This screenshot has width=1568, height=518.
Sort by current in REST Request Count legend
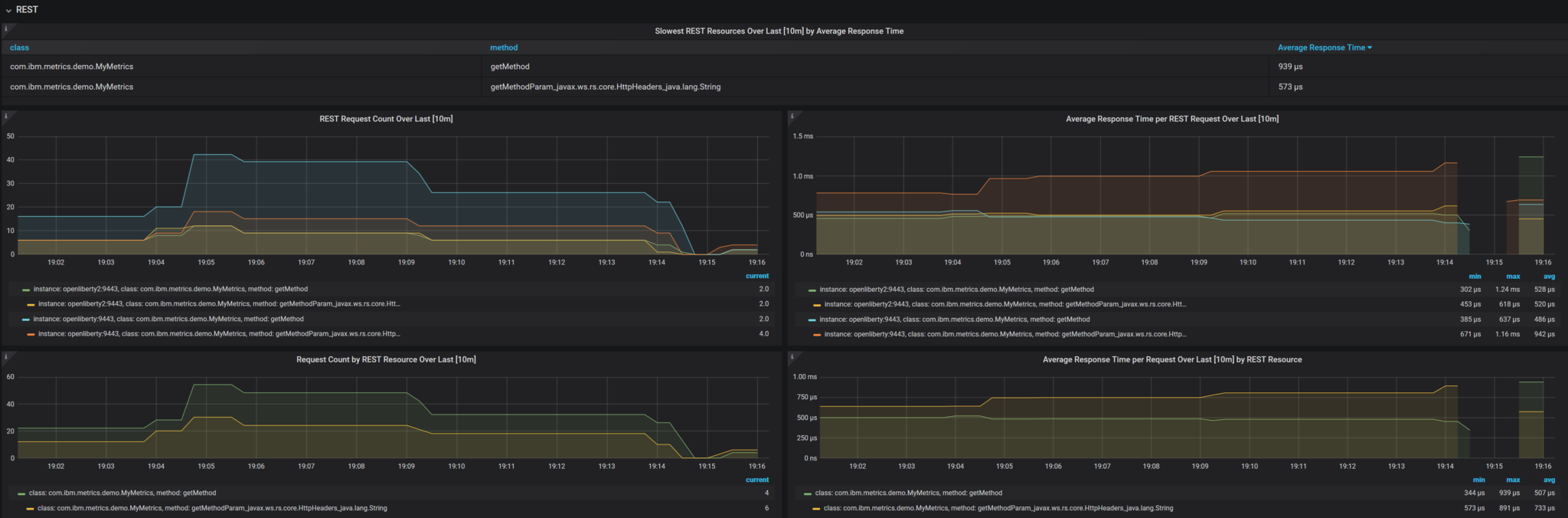pyautogui.click(x=756, y=276)
